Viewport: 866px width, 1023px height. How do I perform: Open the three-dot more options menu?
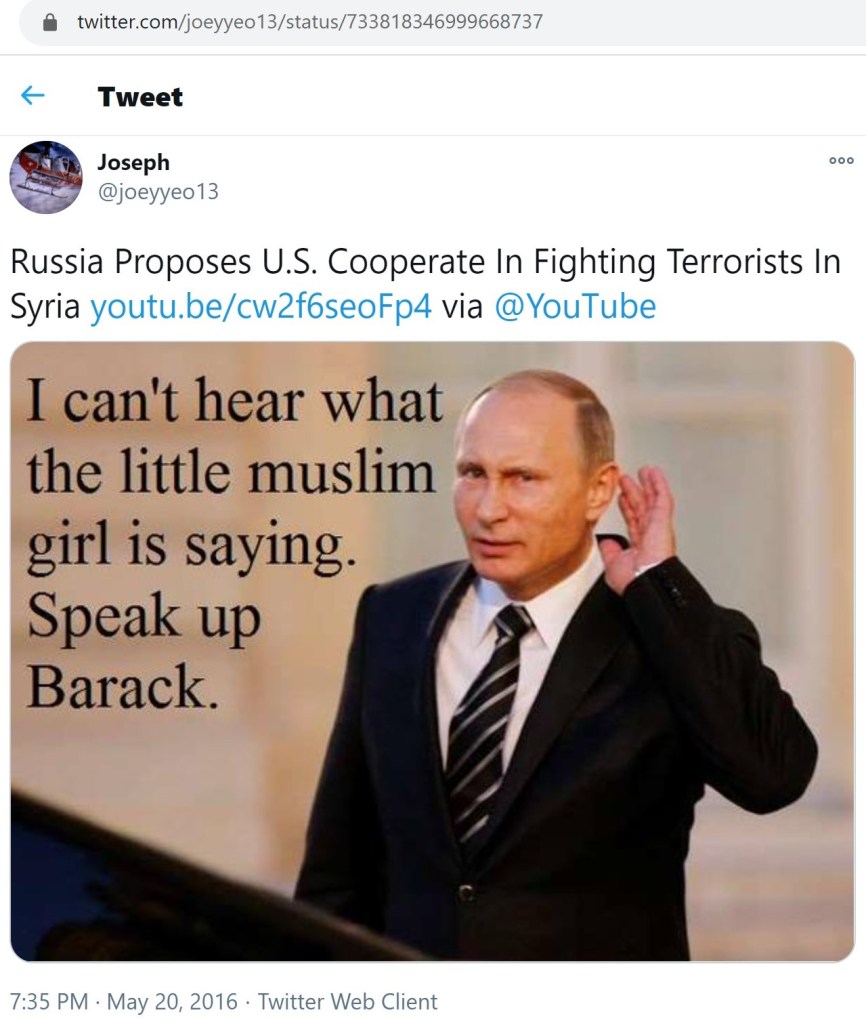(x=841, y=160)
